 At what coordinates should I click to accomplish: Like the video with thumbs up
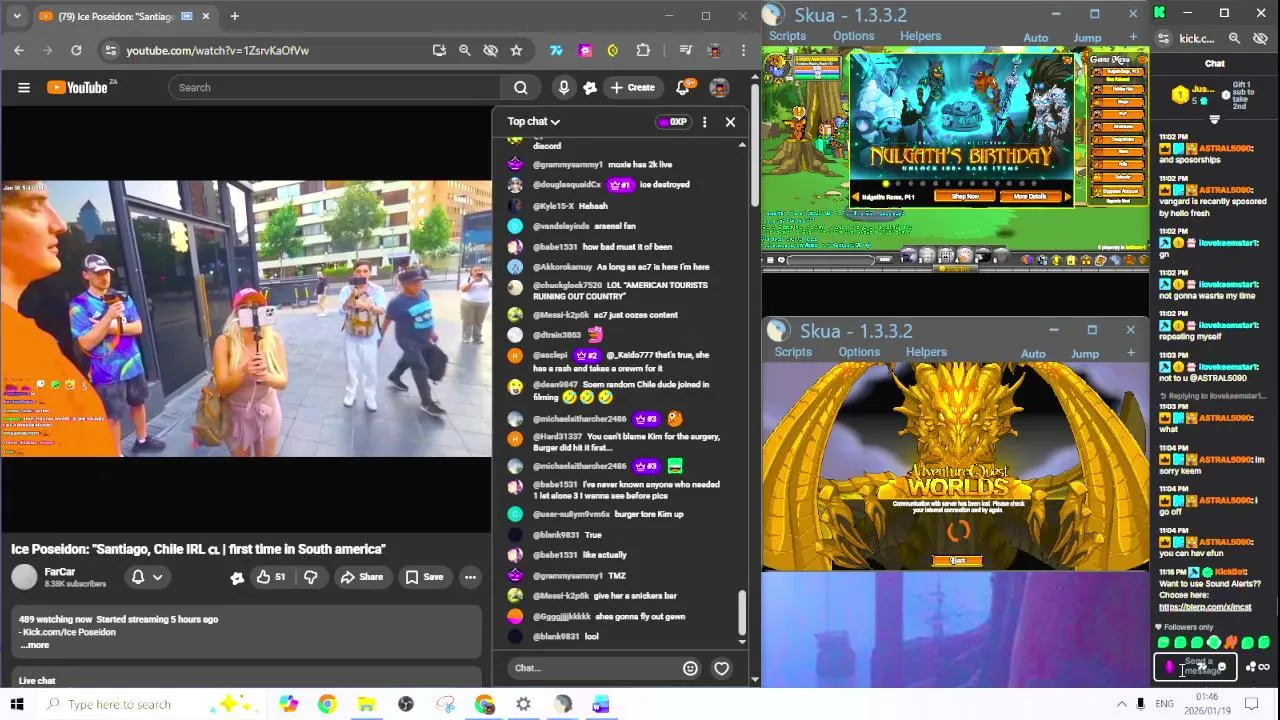point(270,577)
